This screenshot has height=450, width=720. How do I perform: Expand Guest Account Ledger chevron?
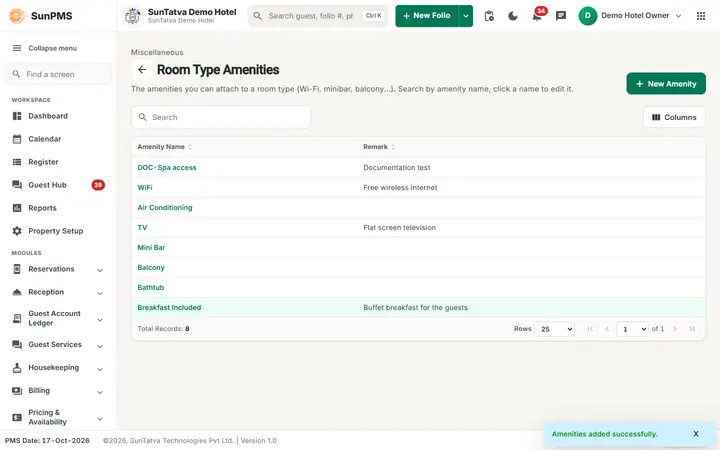coord(100,320)
